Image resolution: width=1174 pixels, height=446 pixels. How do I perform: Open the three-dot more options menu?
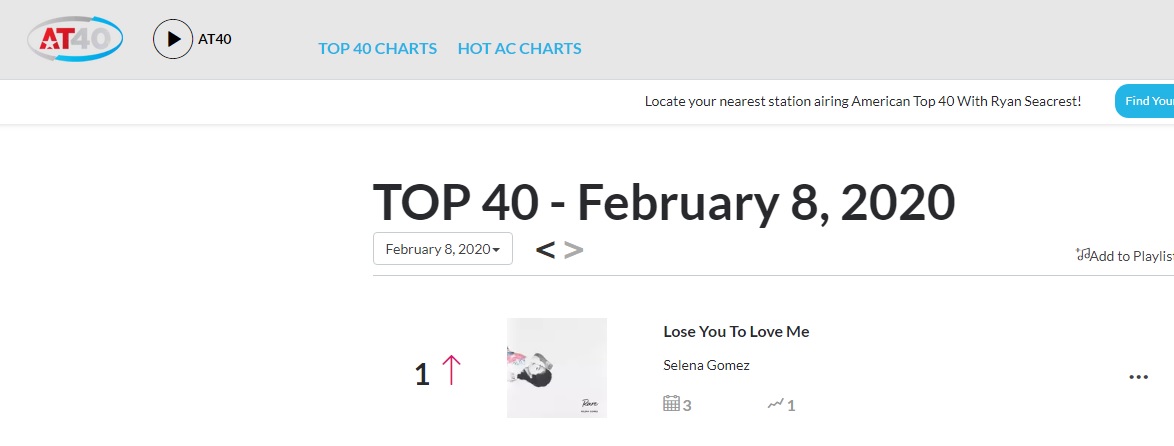(1138, 377)
